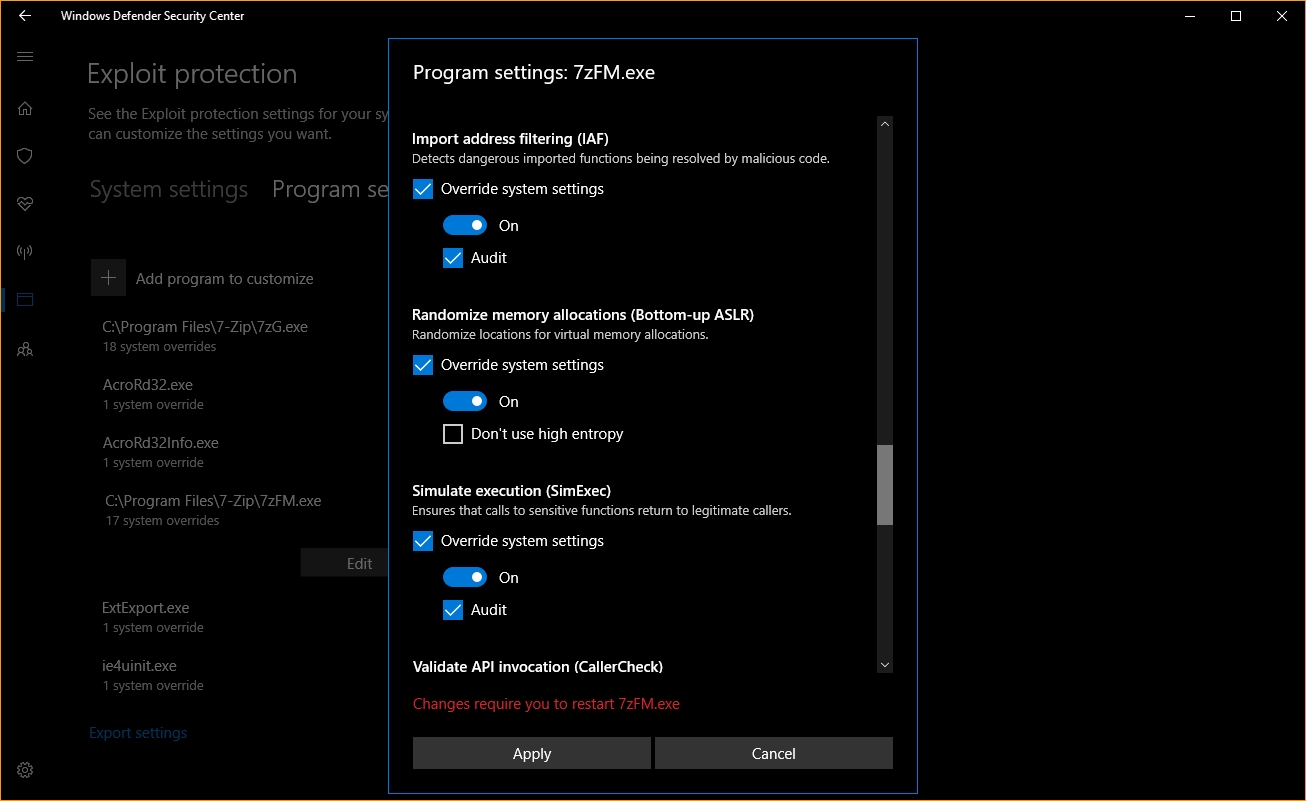Viewport: 1306px width, 801px height.
Task: Click Randomize memory allocations (Bottom-up ASLR) heading
Action: 583,315
